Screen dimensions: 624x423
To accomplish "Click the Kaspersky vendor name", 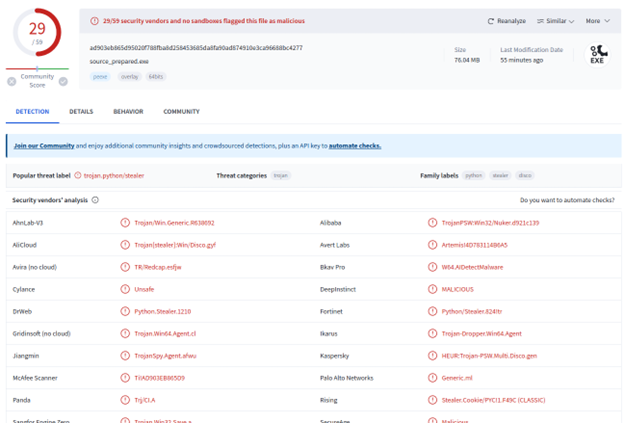I will pyautogui.click(x=335, y=356).
